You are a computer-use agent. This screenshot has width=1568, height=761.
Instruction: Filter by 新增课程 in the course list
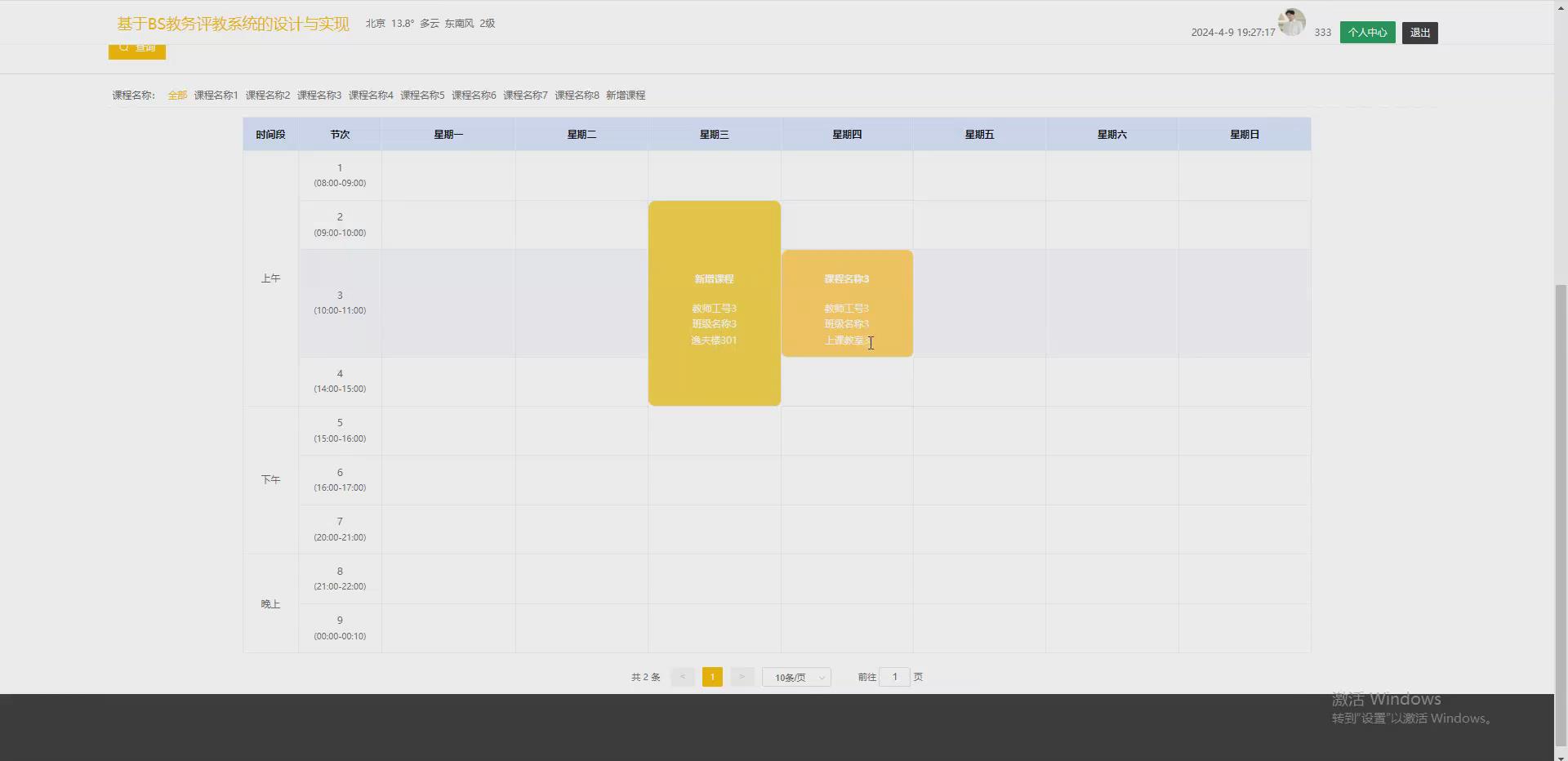point(626,96)
